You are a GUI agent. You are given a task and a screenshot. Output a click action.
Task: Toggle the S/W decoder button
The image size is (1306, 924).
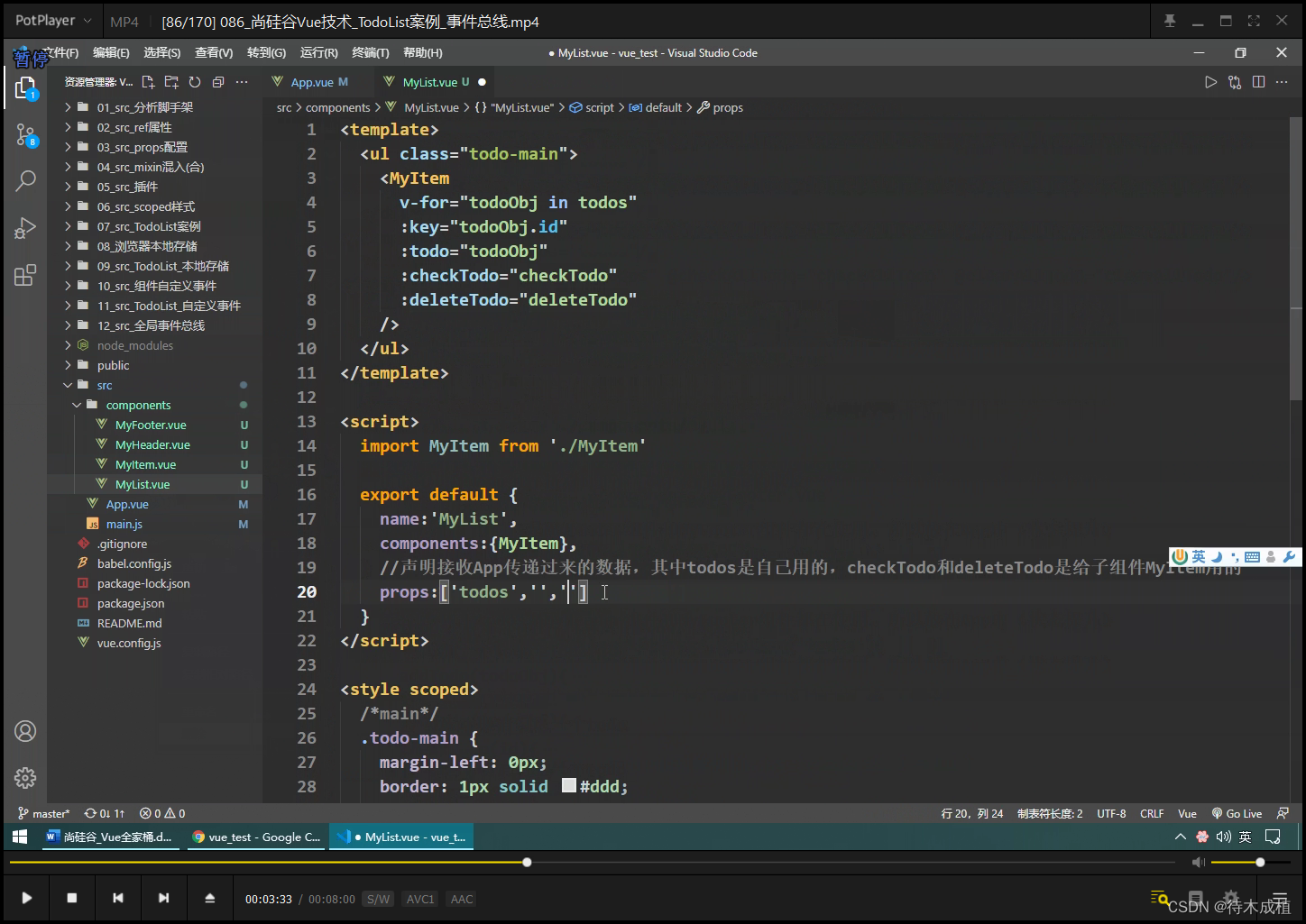click(379, 899)
